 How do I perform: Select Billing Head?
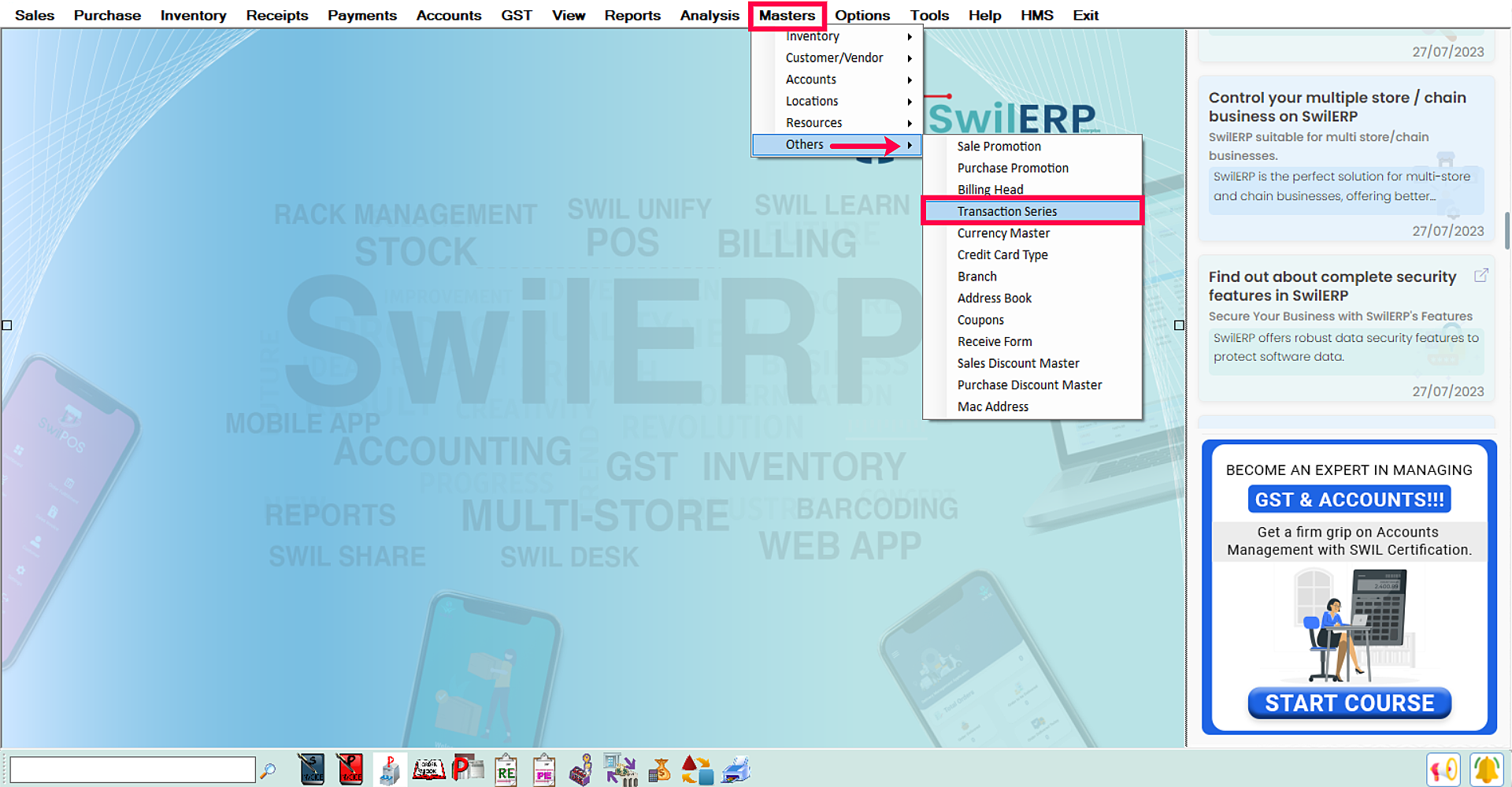(1032, 189)
